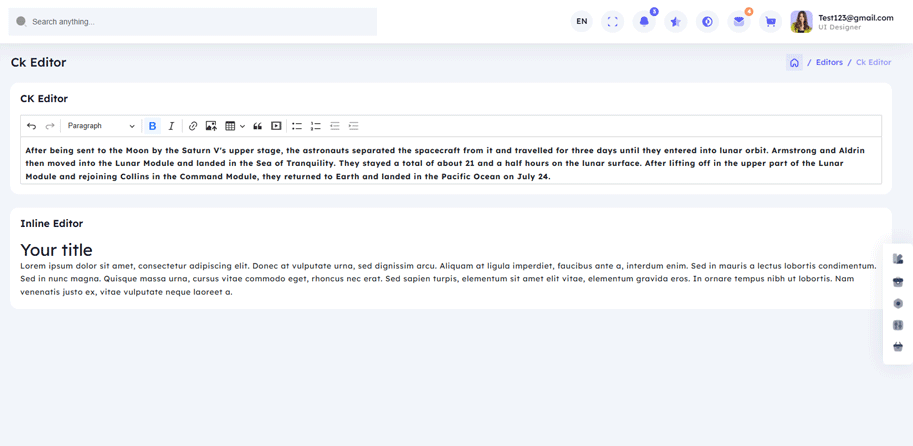Click the Search anything input field
Image resolution: width=913 pixels, height=446 pixels.
point(200,21)
